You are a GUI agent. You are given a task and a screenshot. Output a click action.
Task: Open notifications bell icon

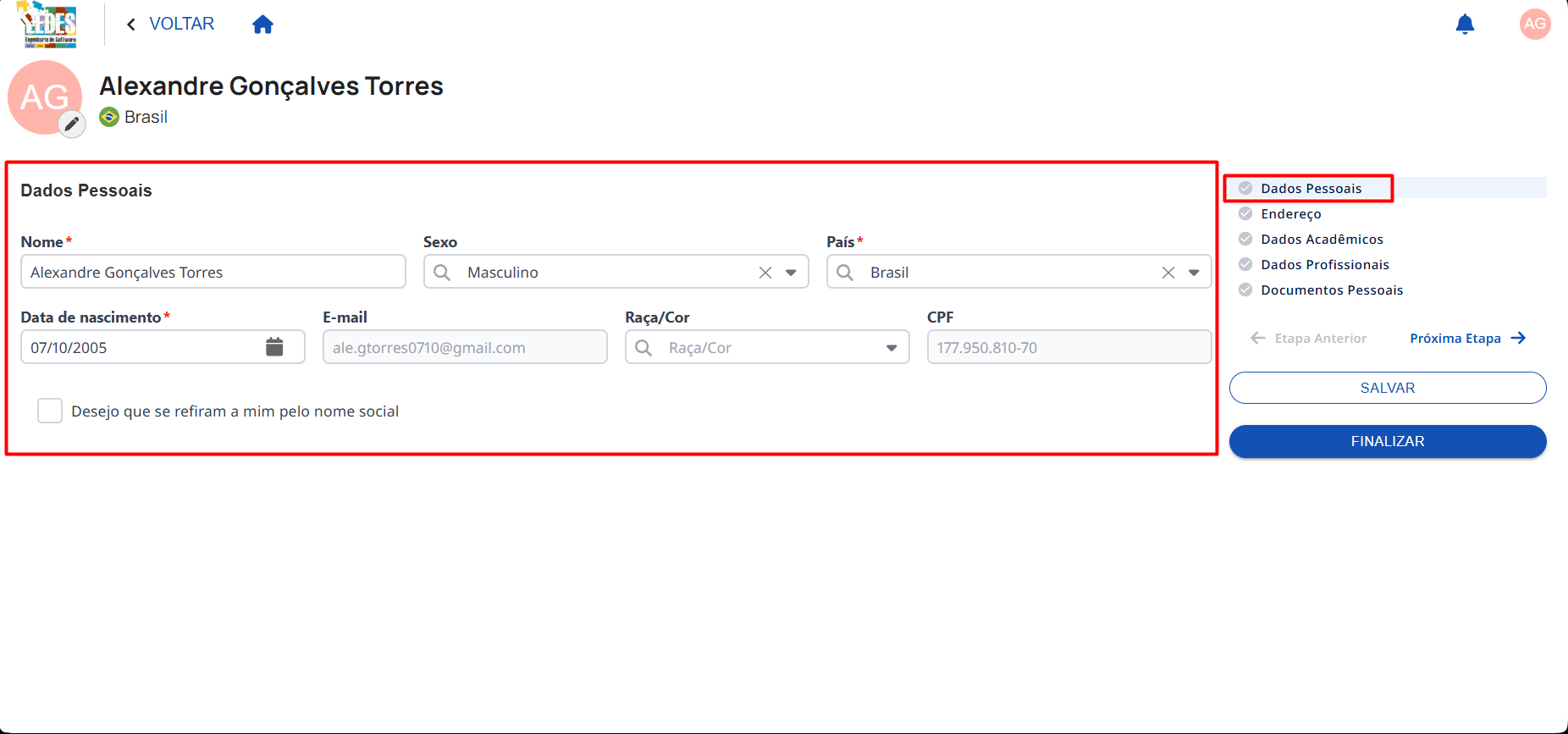coord(1465,25)
